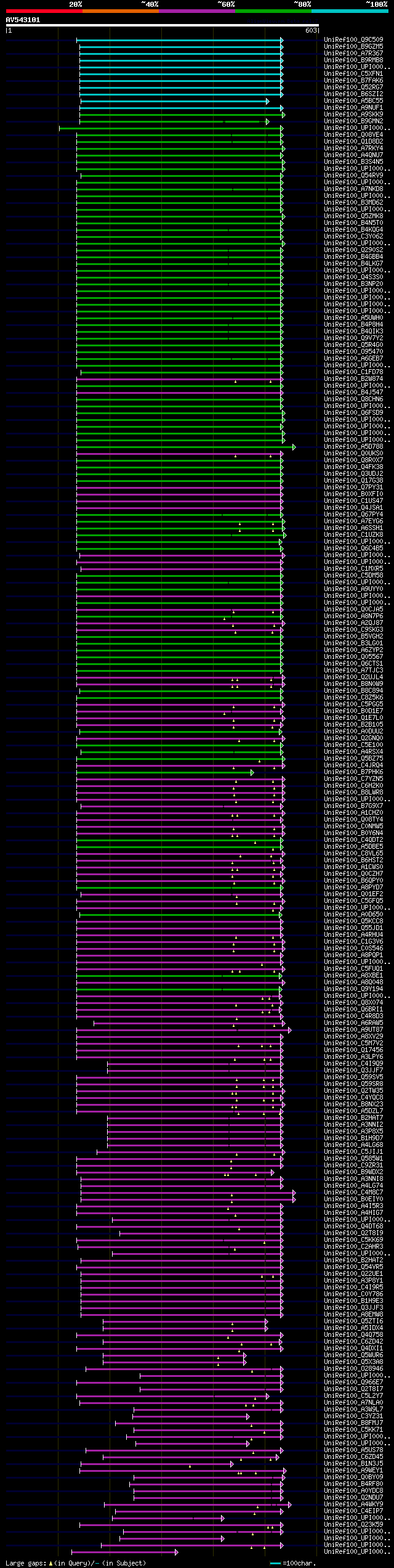Select hit label UniRef100_B6SZI2
This screenshot has height=1568, width=394.
click(353, 94)
